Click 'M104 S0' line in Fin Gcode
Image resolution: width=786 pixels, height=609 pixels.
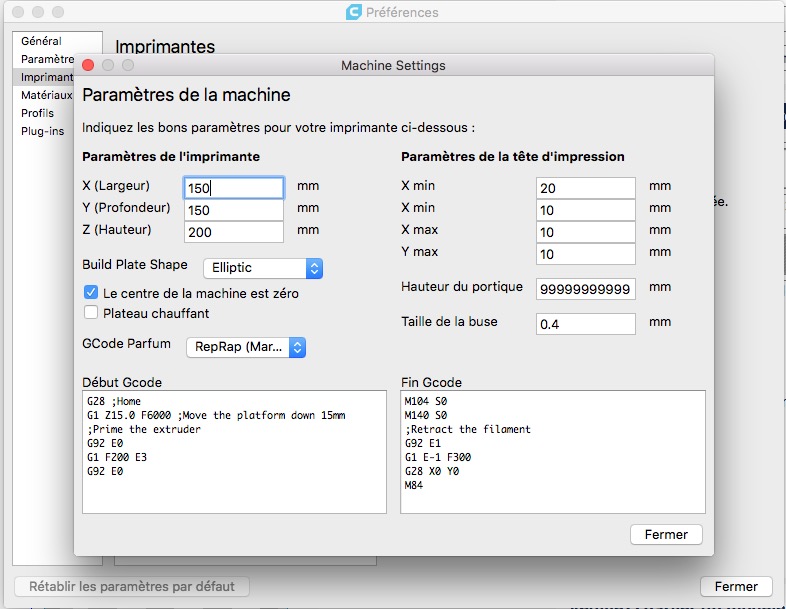426,401
